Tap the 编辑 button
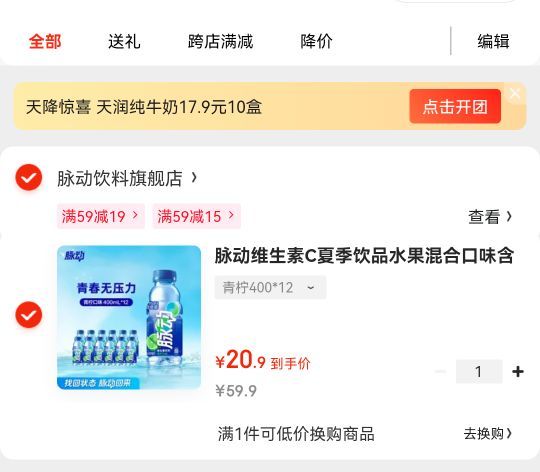Image resolution: width=540 pixels, height=472 pixels. (494, 42)
